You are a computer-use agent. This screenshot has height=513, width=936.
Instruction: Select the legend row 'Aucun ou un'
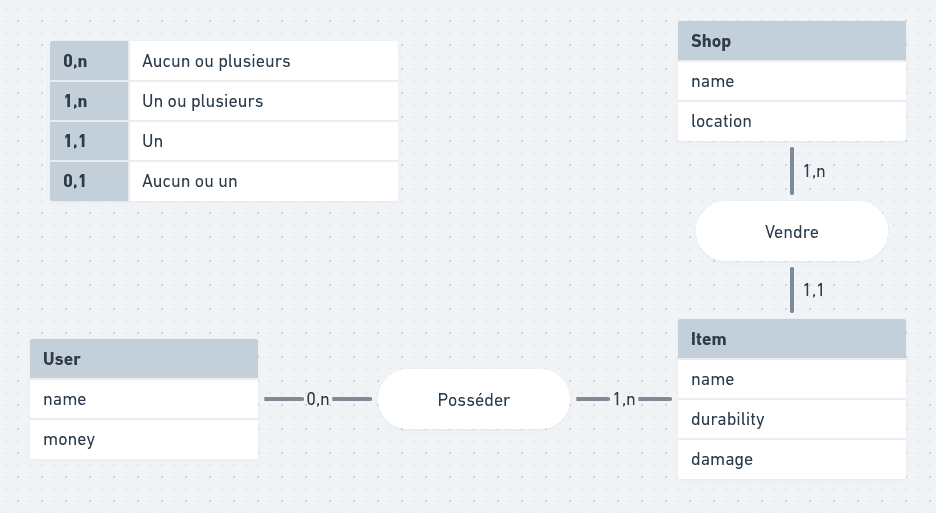pos(224,181)
